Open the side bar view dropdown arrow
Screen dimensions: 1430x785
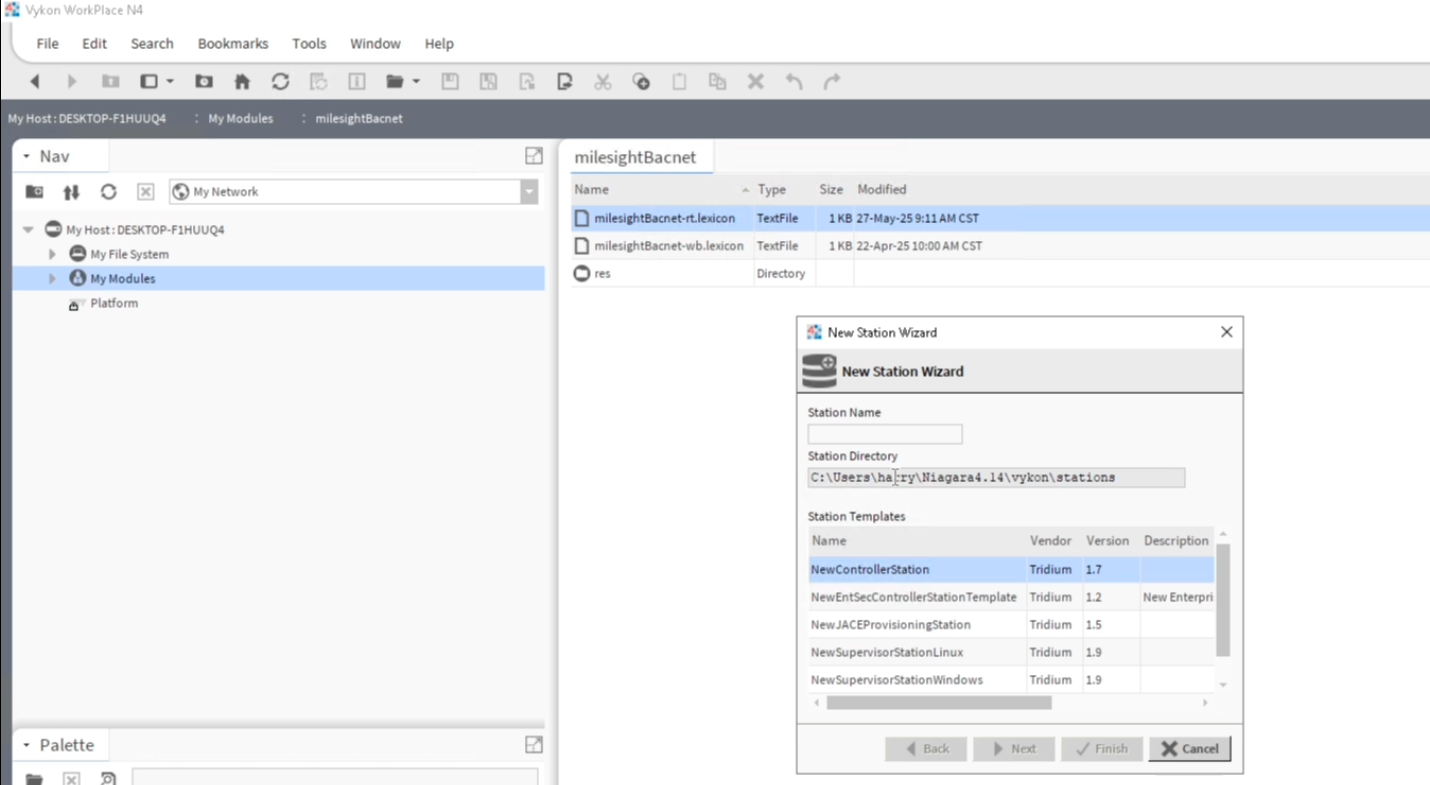(170, 82)
